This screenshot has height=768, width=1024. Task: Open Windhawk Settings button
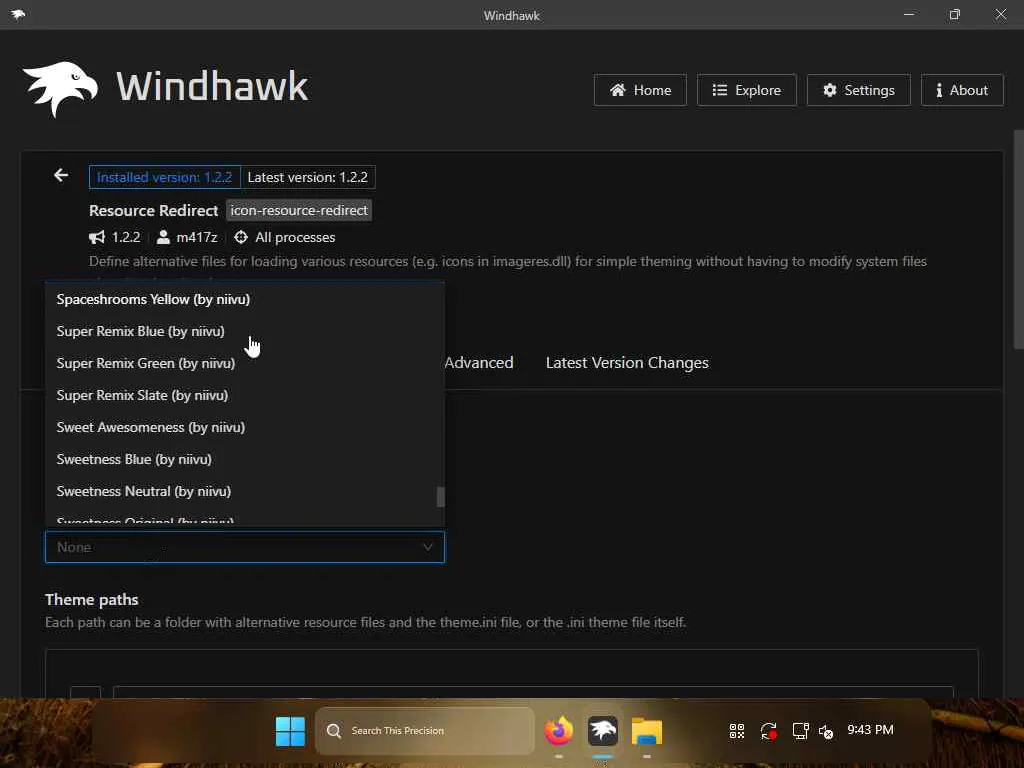tap(858, 90)
